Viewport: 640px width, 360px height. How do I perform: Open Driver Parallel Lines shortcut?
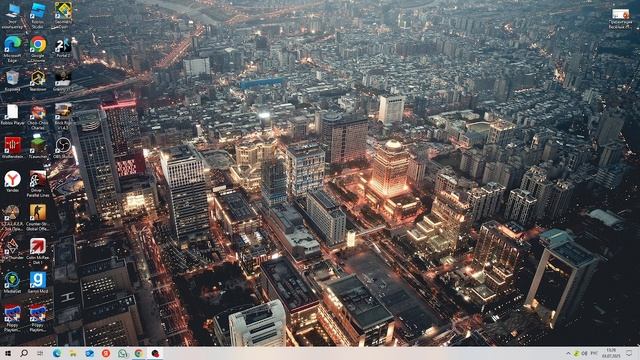click(38, 184)
